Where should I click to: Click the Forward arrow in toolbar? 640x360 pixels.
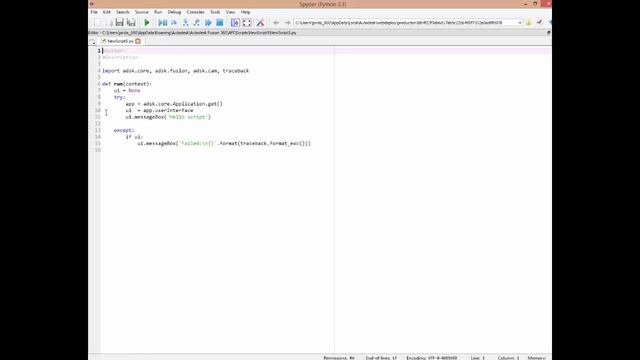(287, 23)
